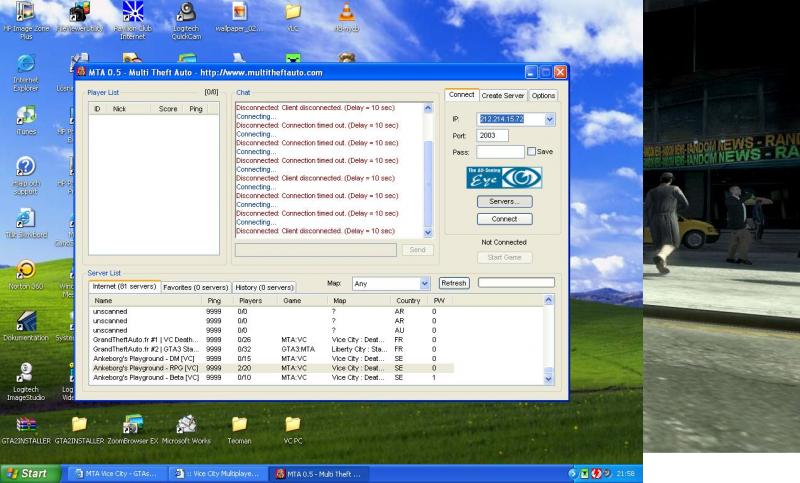Toggle the Save password checkbox

click(x=532, y=151)
